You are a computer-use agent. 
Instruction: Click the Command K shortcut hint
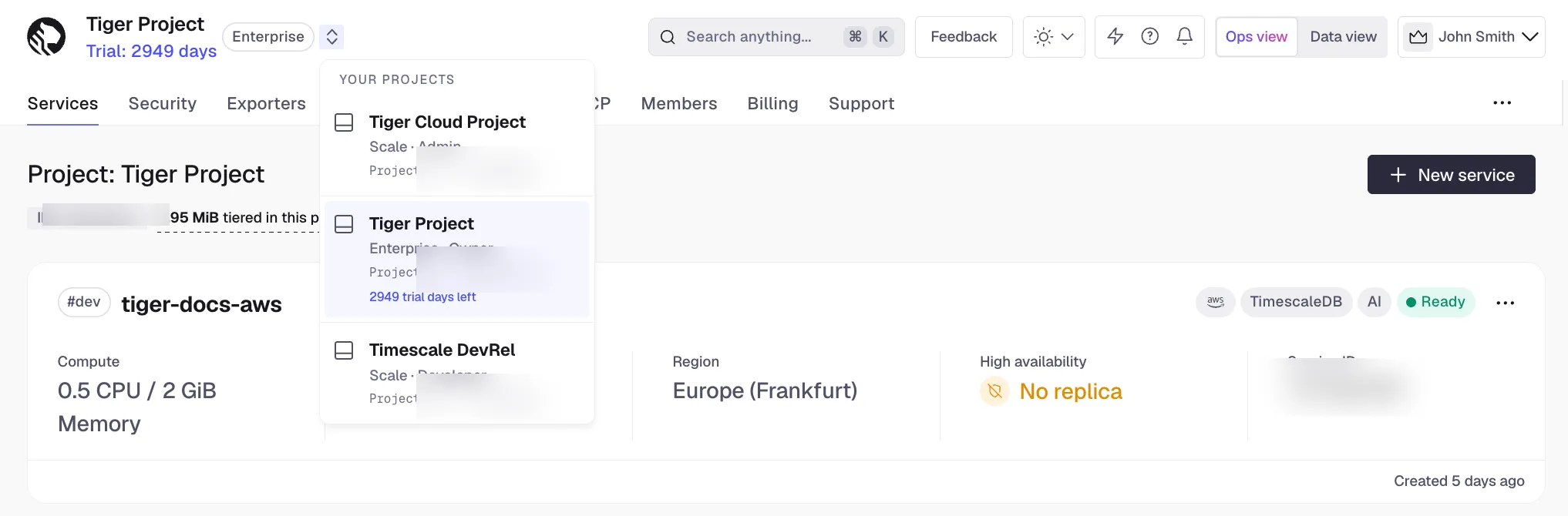[869, 36]
